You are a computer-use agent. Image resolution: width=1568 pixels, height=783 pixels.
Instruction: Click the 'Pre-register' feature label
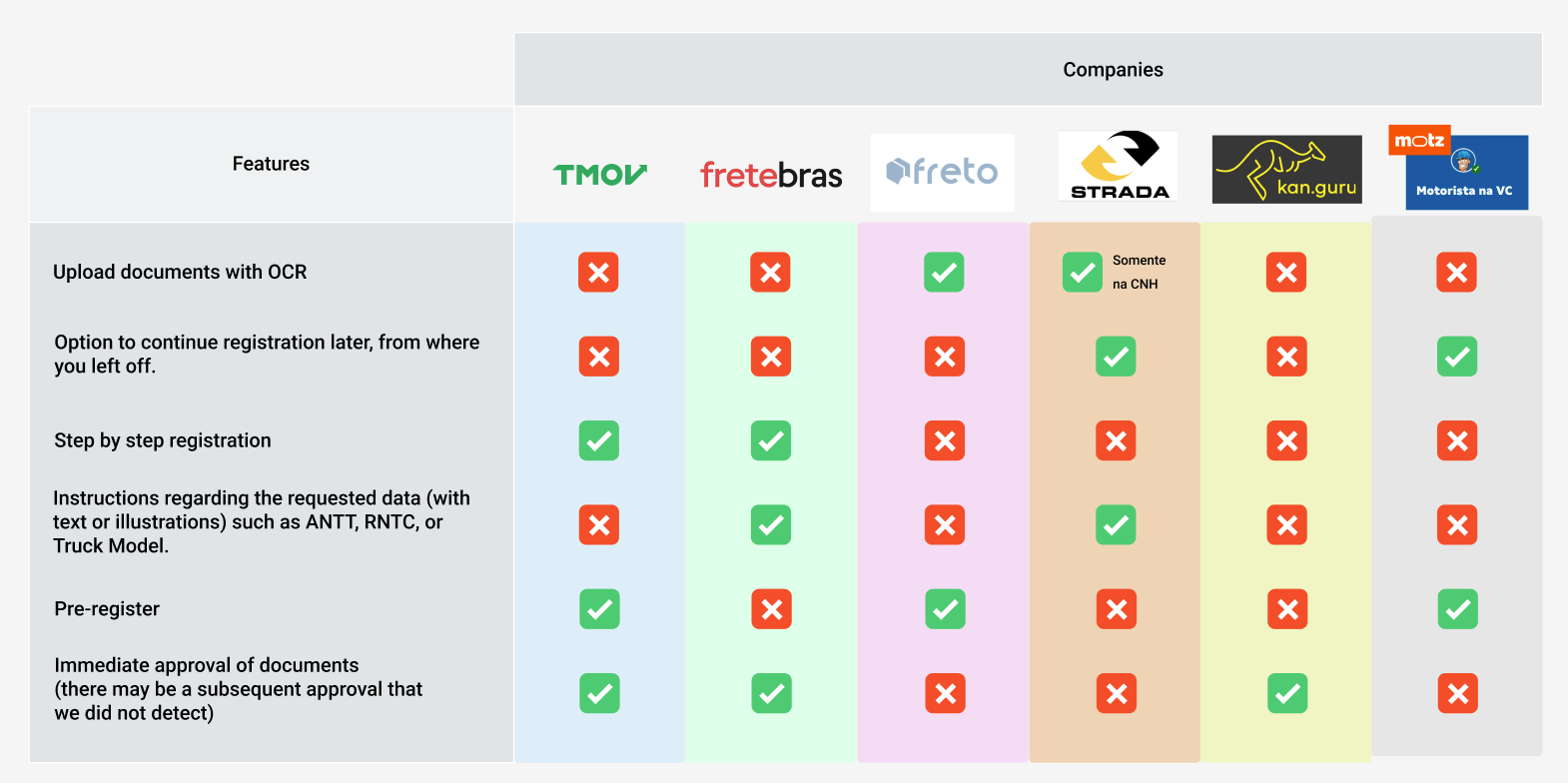[x=107, y=609]
